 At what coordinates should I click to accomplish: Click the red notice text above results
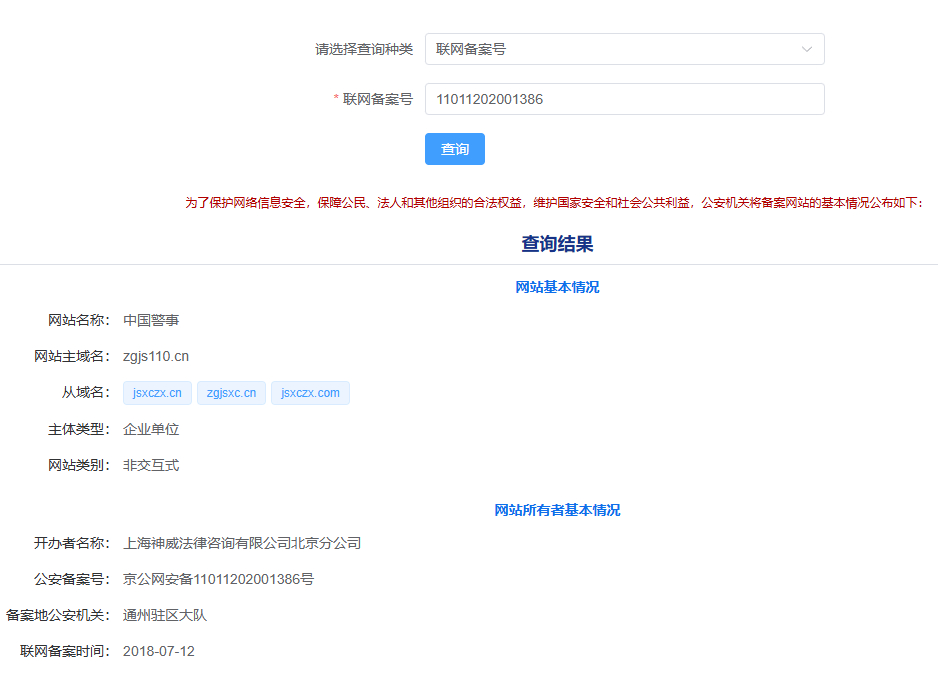554,202
